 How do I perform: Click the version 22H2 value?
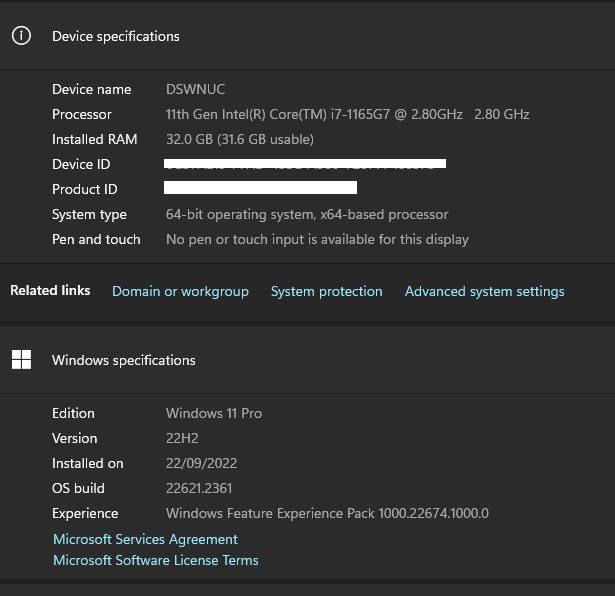pos(182,438)
